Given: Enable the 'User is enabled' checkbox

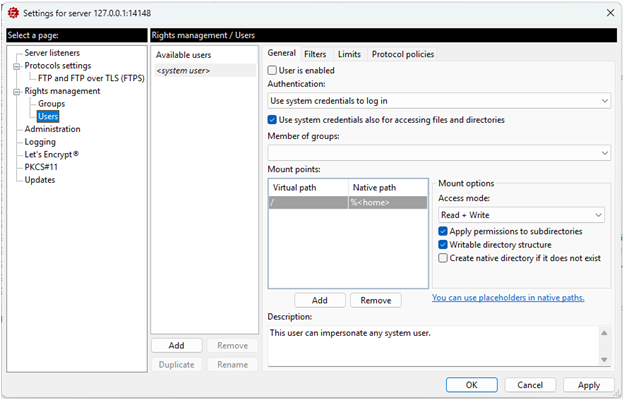Looking at the screenshot, I should (274, 71).
